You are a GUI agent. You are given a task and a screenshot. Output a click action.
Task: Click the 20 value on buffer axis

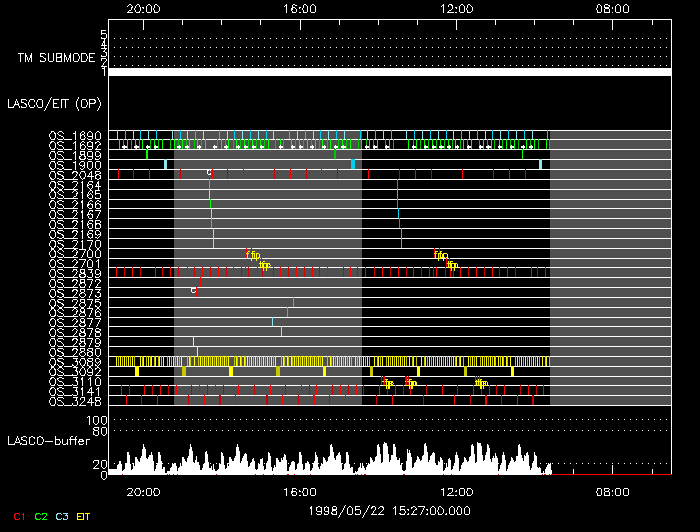point(100,464)
